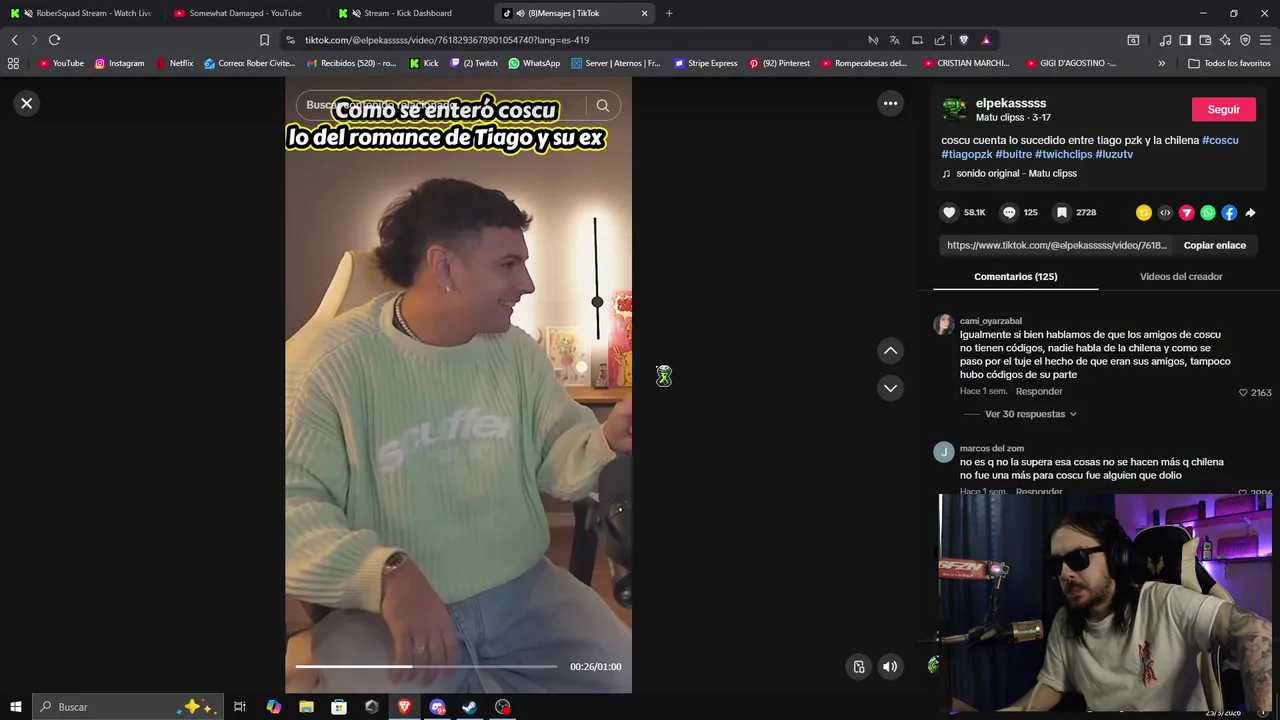1280x720 pixels.
Task: Close the Mensajes TikTok browser tab
Action: click(644, 13)
